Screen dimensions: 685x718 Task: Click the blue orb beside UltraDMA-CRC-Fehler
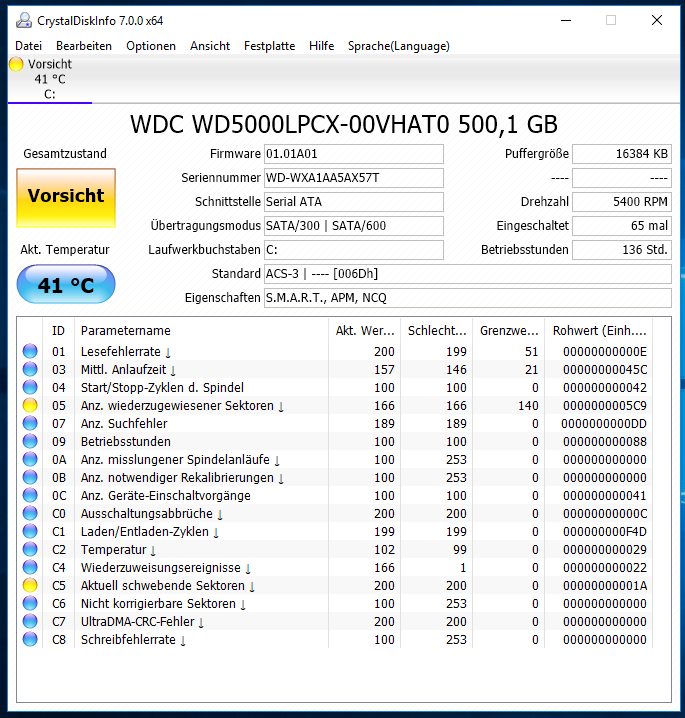[30, 621]
